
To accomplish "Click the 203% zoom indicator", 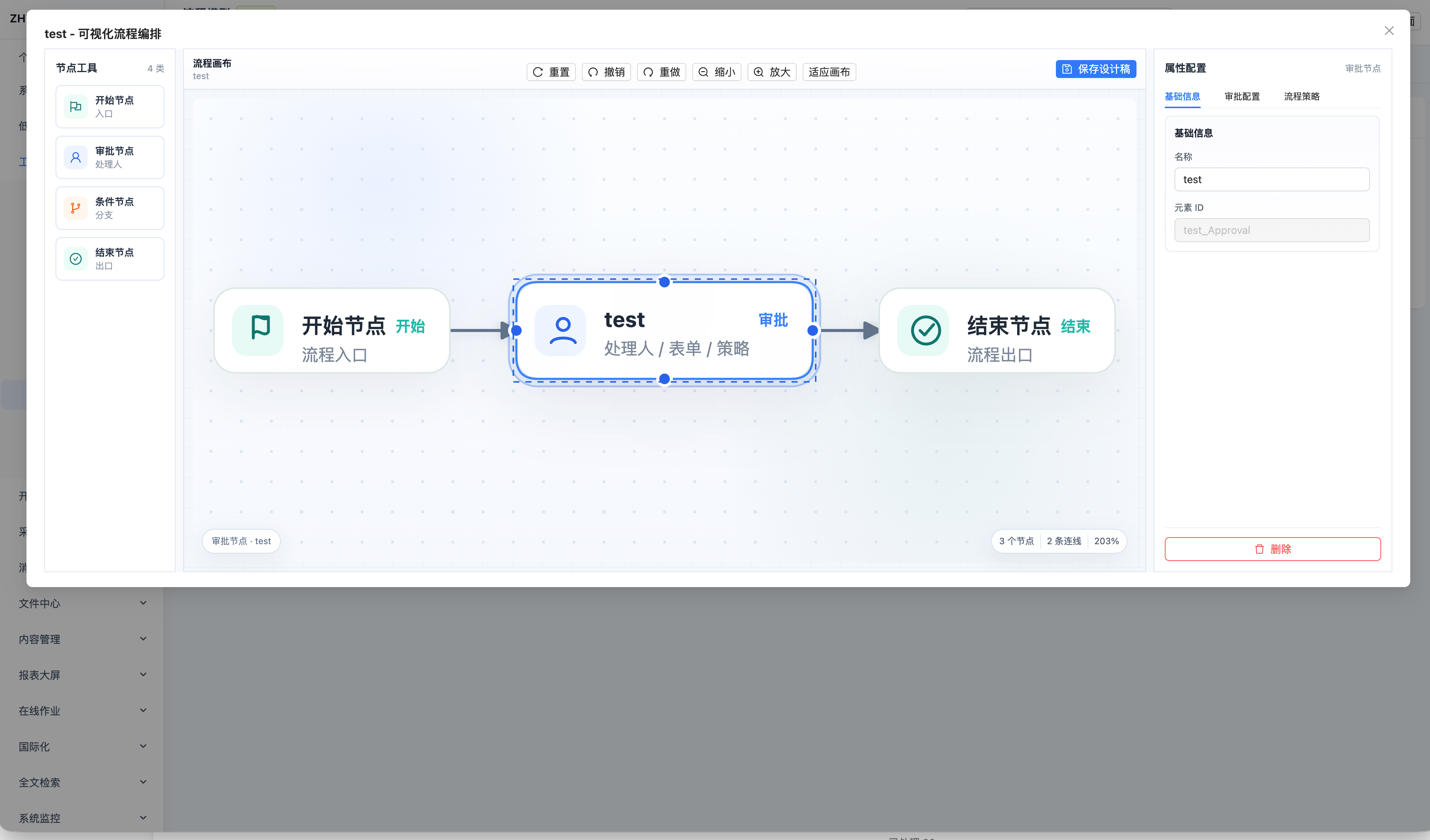I will [1107, 541].
